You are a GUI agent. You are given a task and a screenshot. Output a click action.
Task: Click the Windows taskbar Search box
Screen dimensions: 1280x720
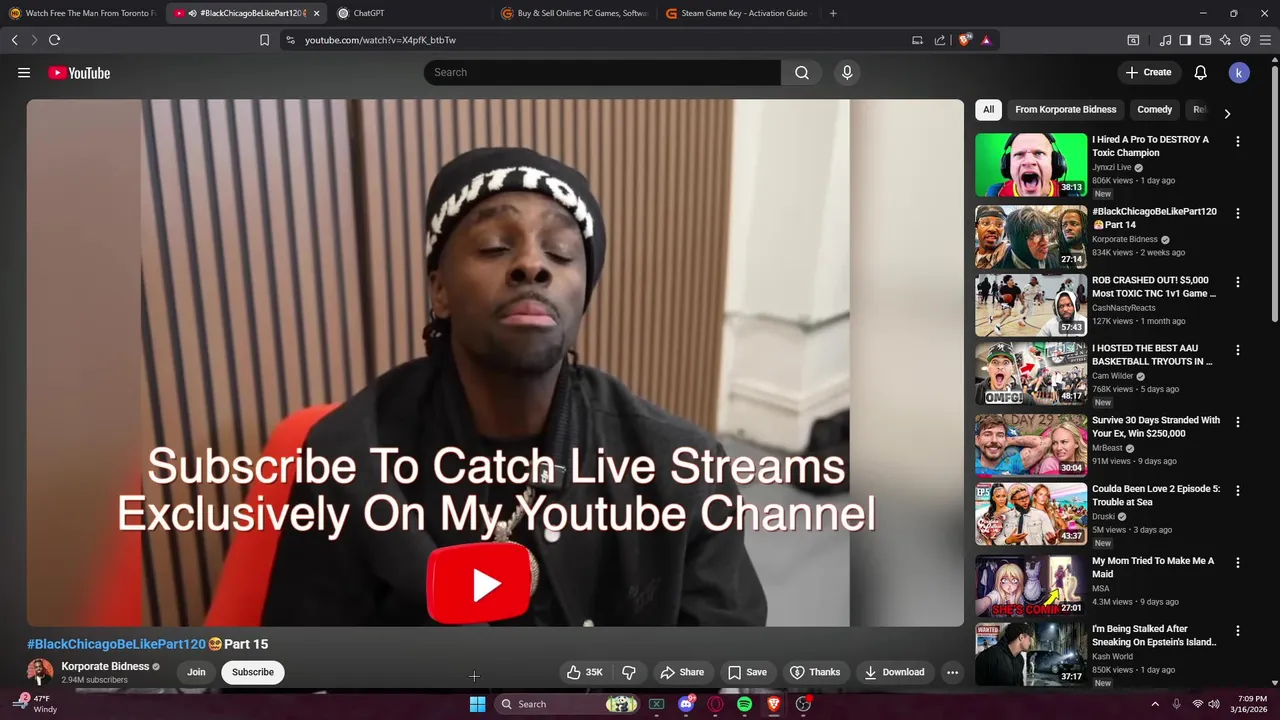(568, 704)
